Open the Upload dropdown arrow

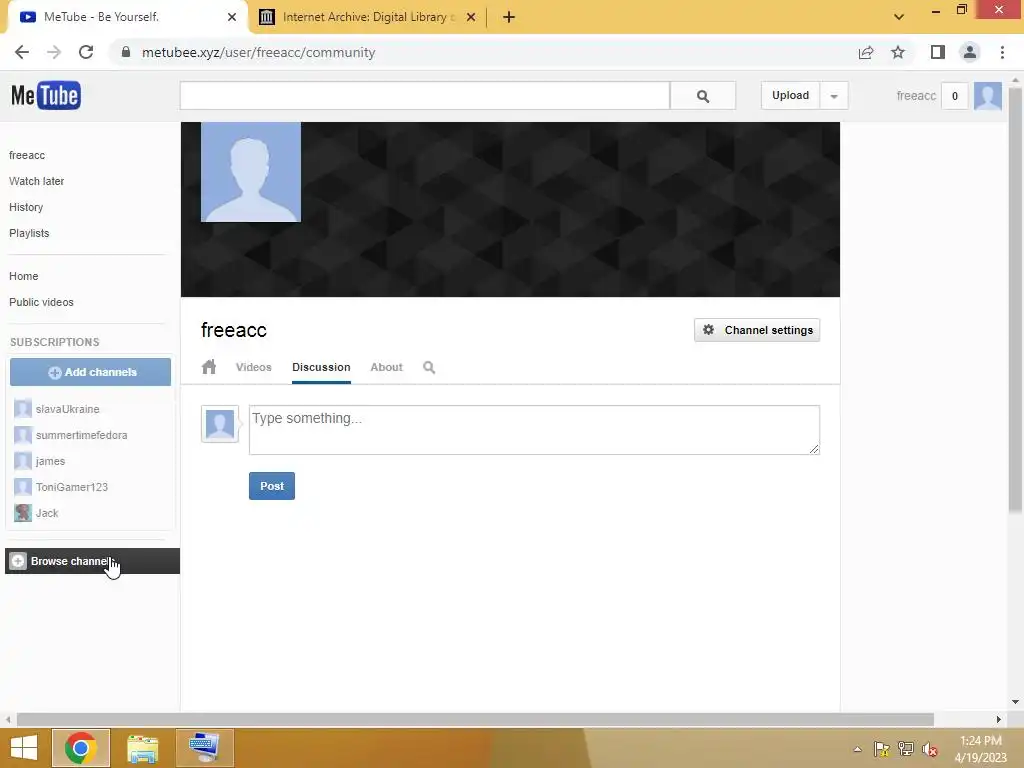834,96
